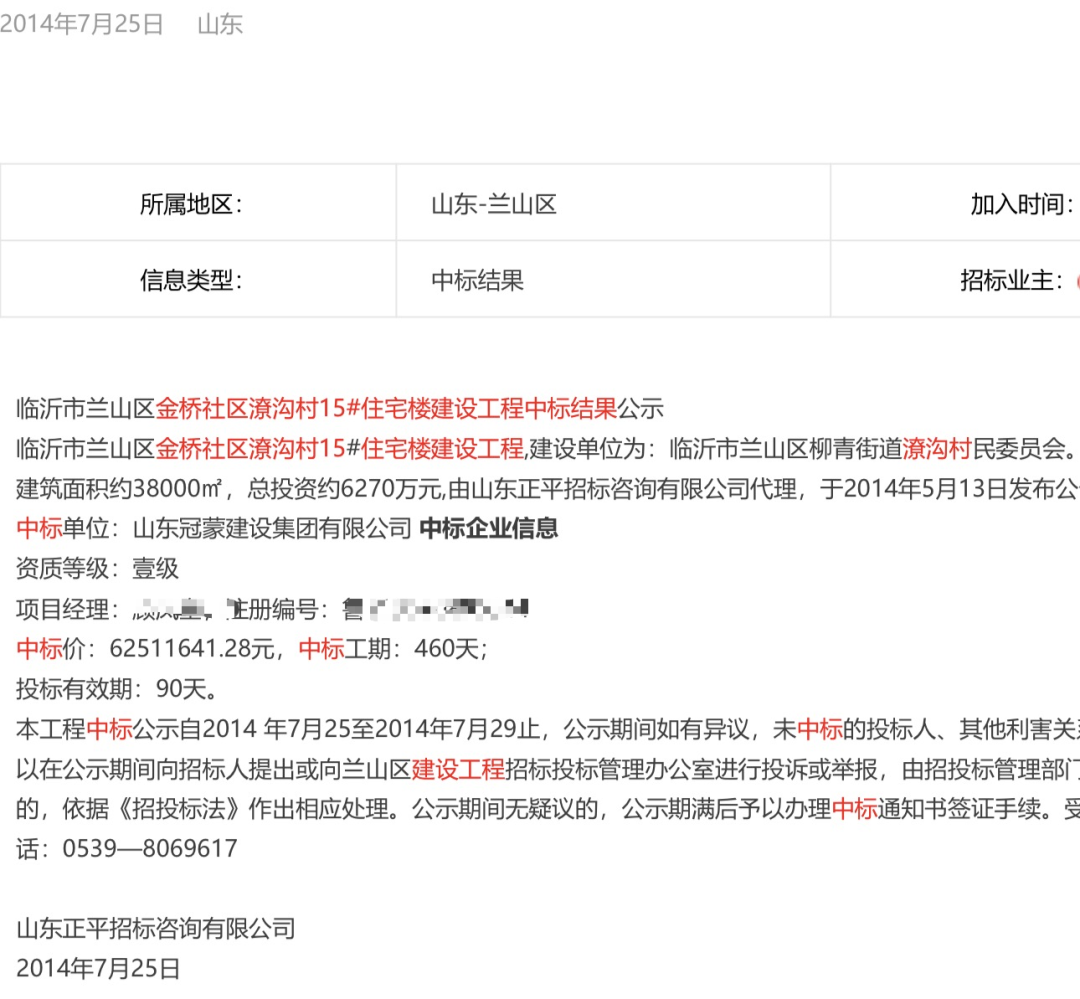This screenshot has width=1080, height=999.
Task: Click the 460天 duration value
Action: click(446, 648)
